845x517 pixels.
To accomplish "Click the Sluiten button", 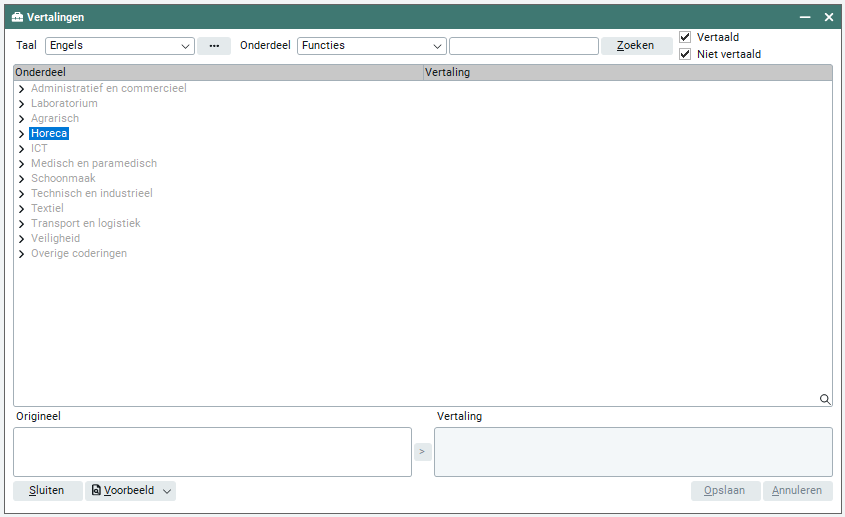I will click(x=47, y=491).
